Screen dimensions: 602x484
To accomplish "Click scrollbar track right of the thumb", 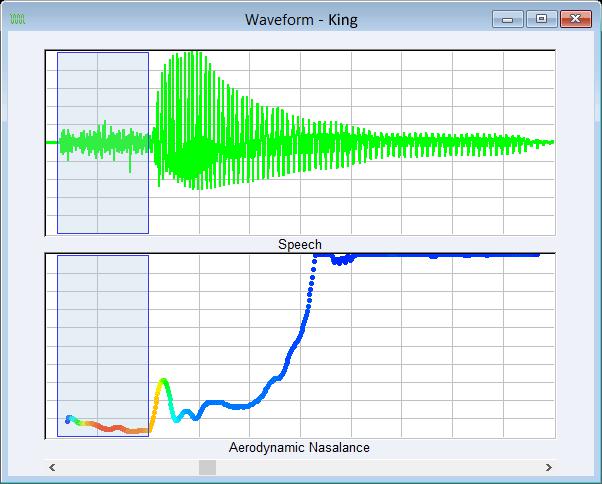I will (380, 467).
